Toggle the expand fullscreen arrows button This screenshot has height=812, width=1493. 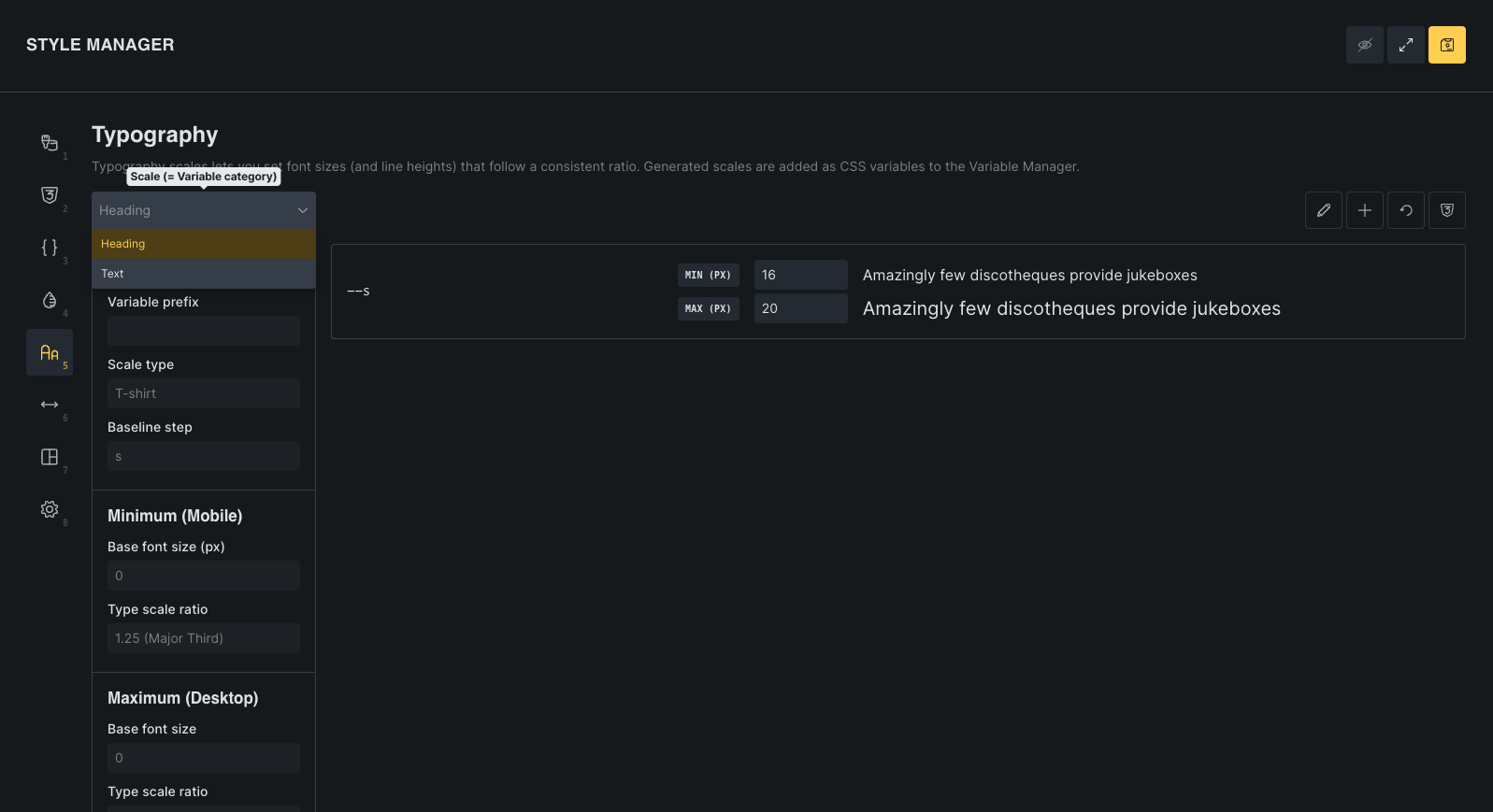(1405, 45)
